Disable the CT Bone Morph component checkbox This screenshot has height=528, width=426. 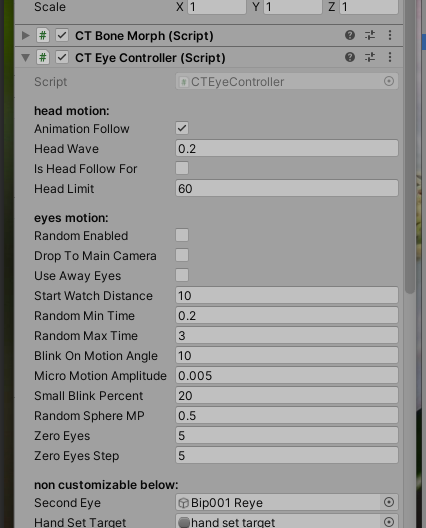coord(62,35)
